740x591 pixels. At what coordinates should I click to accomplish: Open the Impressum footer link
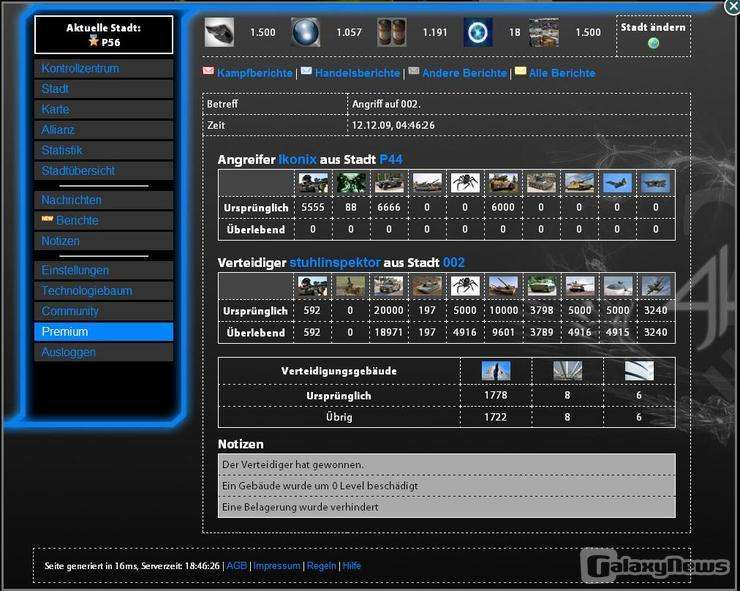pyautogui.click(x=277, y=566)
